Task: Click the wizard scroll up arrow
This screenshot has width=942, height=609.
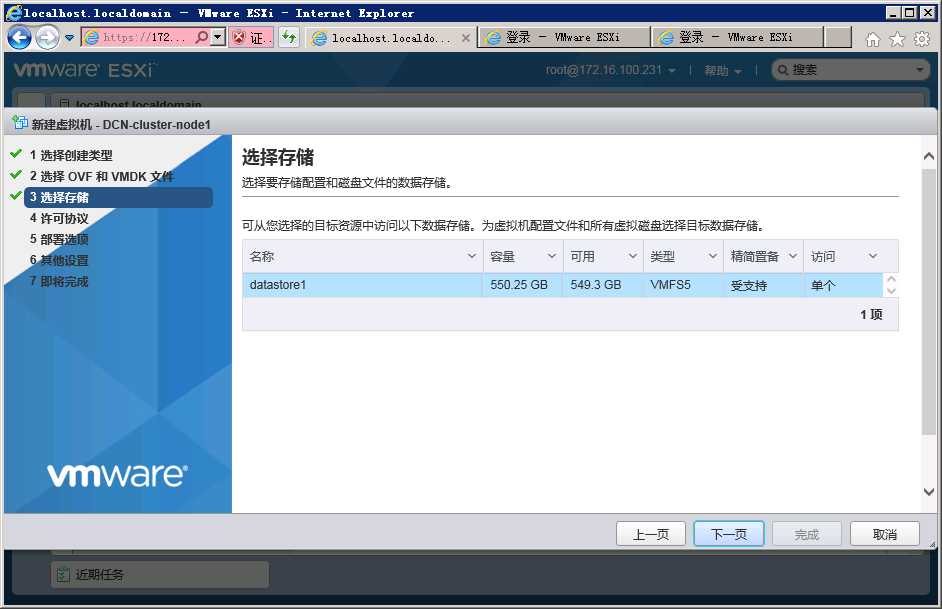Action: click(x=929, y=157)
